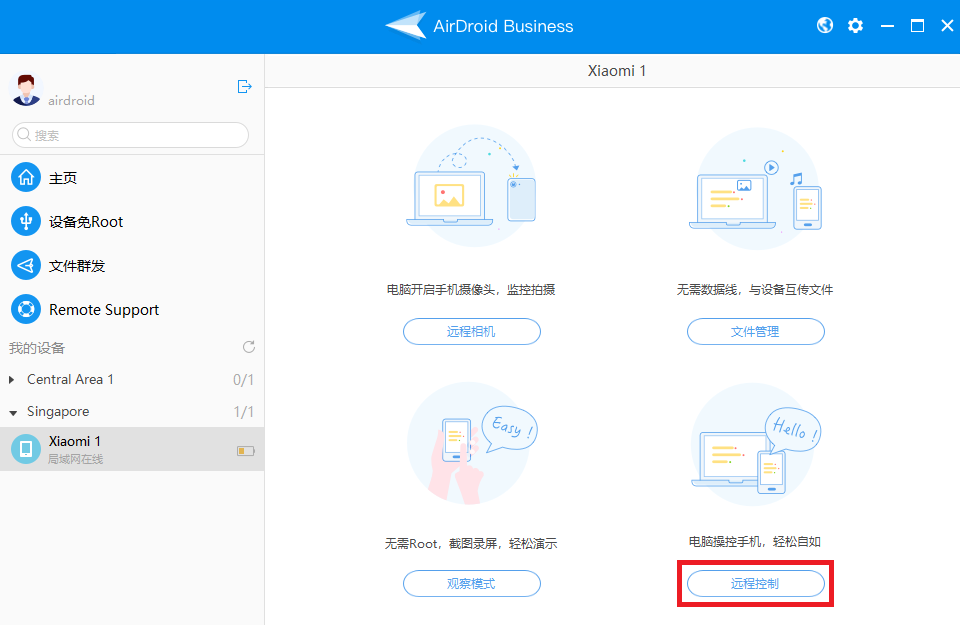This screenshot has height=625, width=960.
Task: Open the 主页 menu item
Action: pyautogui.click(x=63, y=178)
